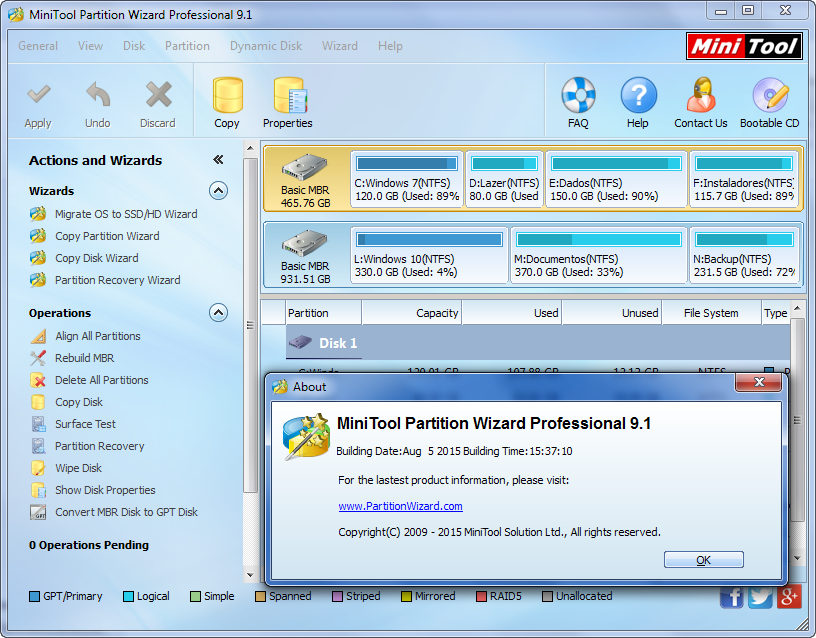Screen dimensions: 816x638
Task: Open the Google Plus social icon
Action: pos(788,596)
